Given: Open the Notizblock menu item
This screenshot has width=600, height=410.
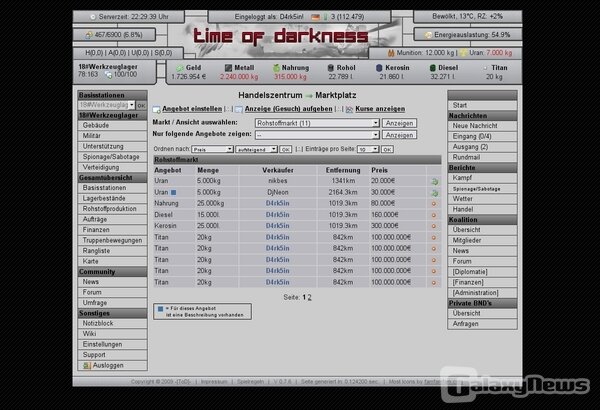Looking at the screenshot, I should [112, 323].
